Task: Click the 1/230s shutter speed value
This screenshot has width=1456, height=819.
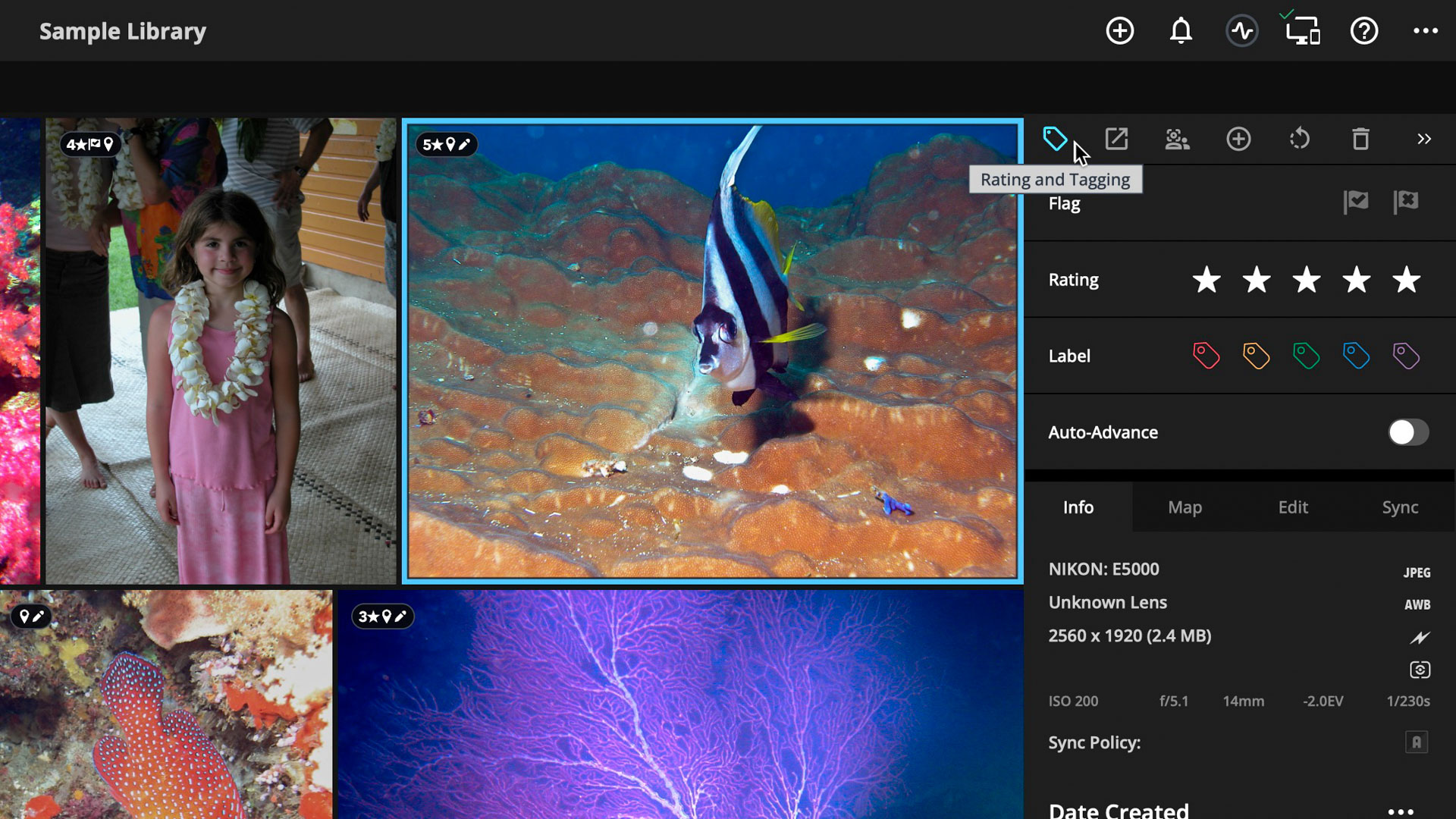Action: pos(1408,701)
